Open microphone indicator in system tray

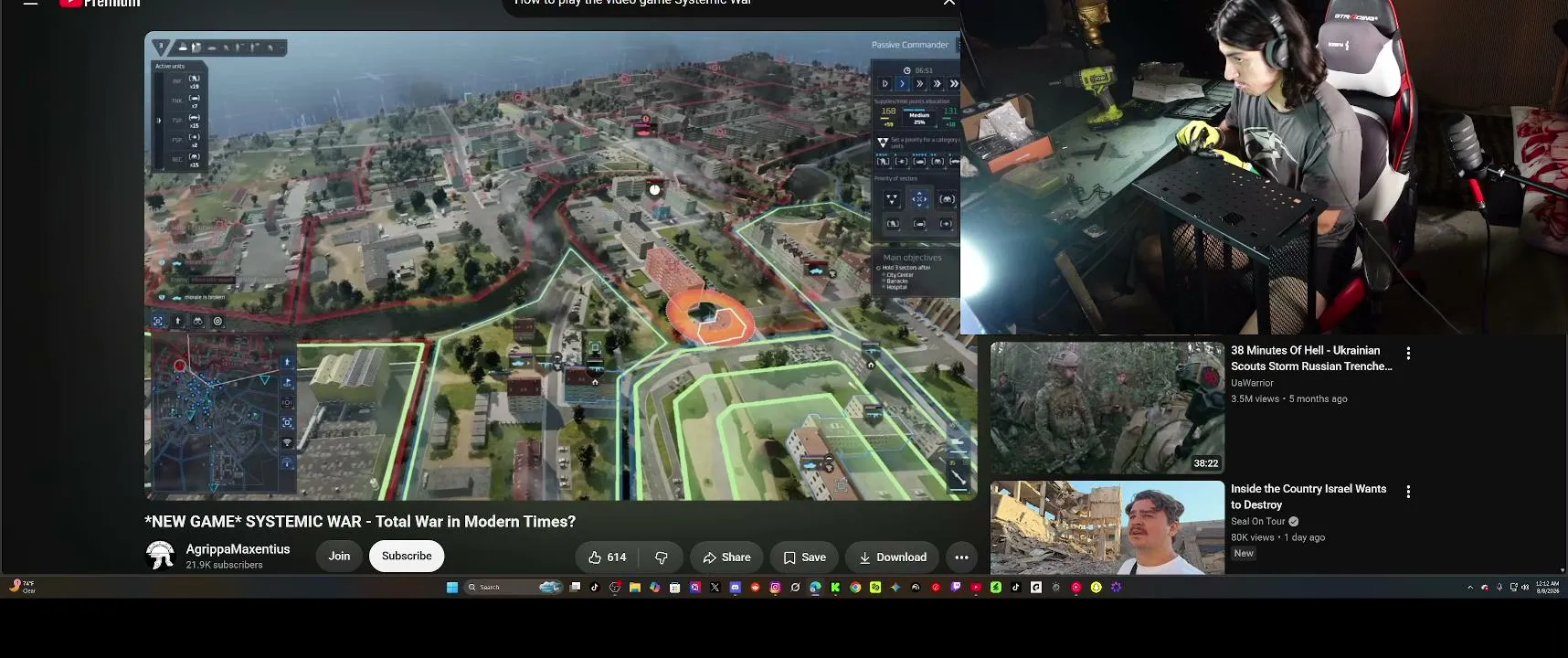1499,588
